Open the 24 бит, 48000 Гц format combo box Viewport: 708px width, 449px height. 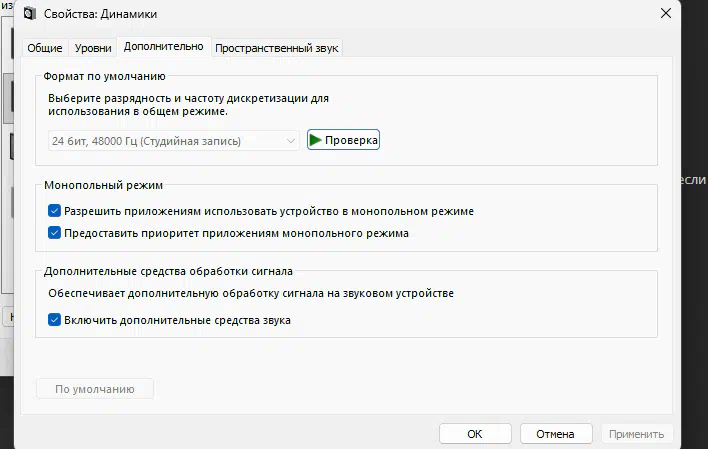[x=165, y=141]
